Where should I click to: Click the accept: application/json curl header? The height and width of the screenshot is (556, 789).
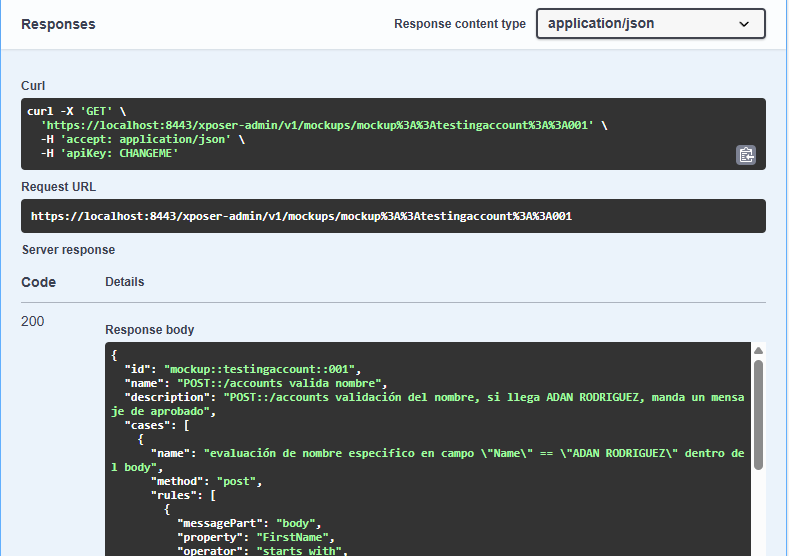click(136, 140)
